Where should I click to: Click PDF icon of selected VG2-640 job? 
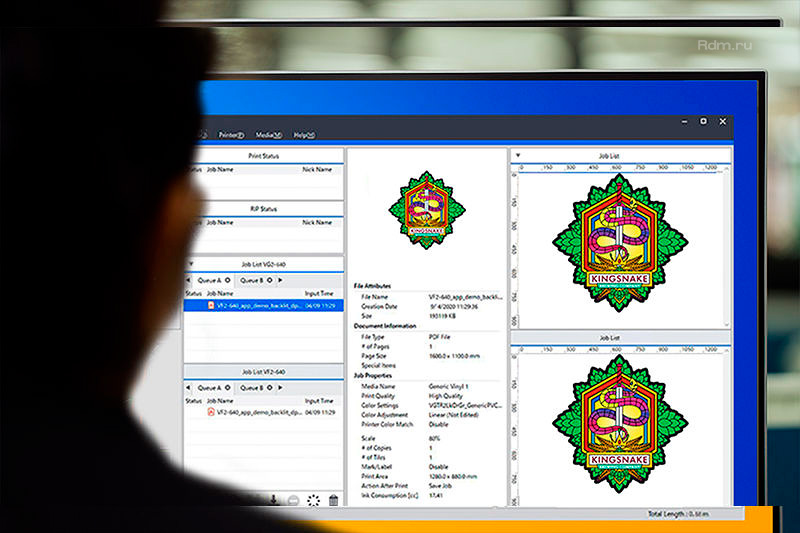211,306
